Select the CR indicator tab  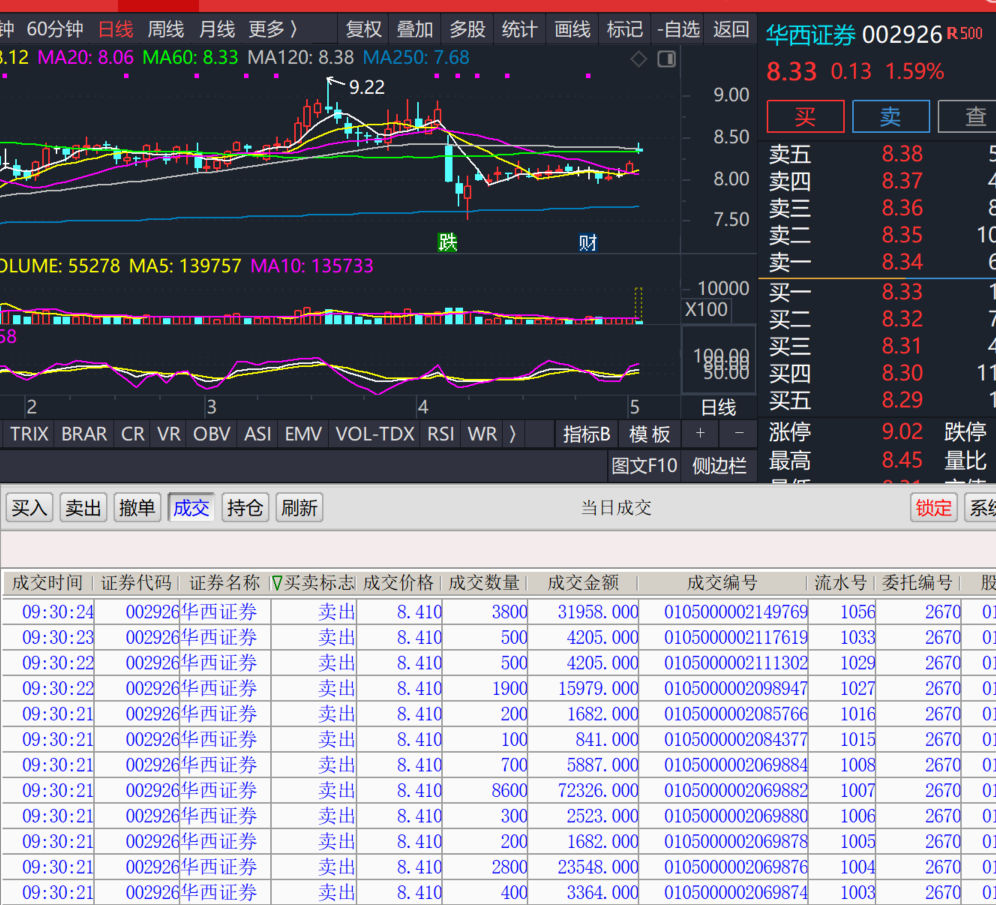click(x=132, y=434)
